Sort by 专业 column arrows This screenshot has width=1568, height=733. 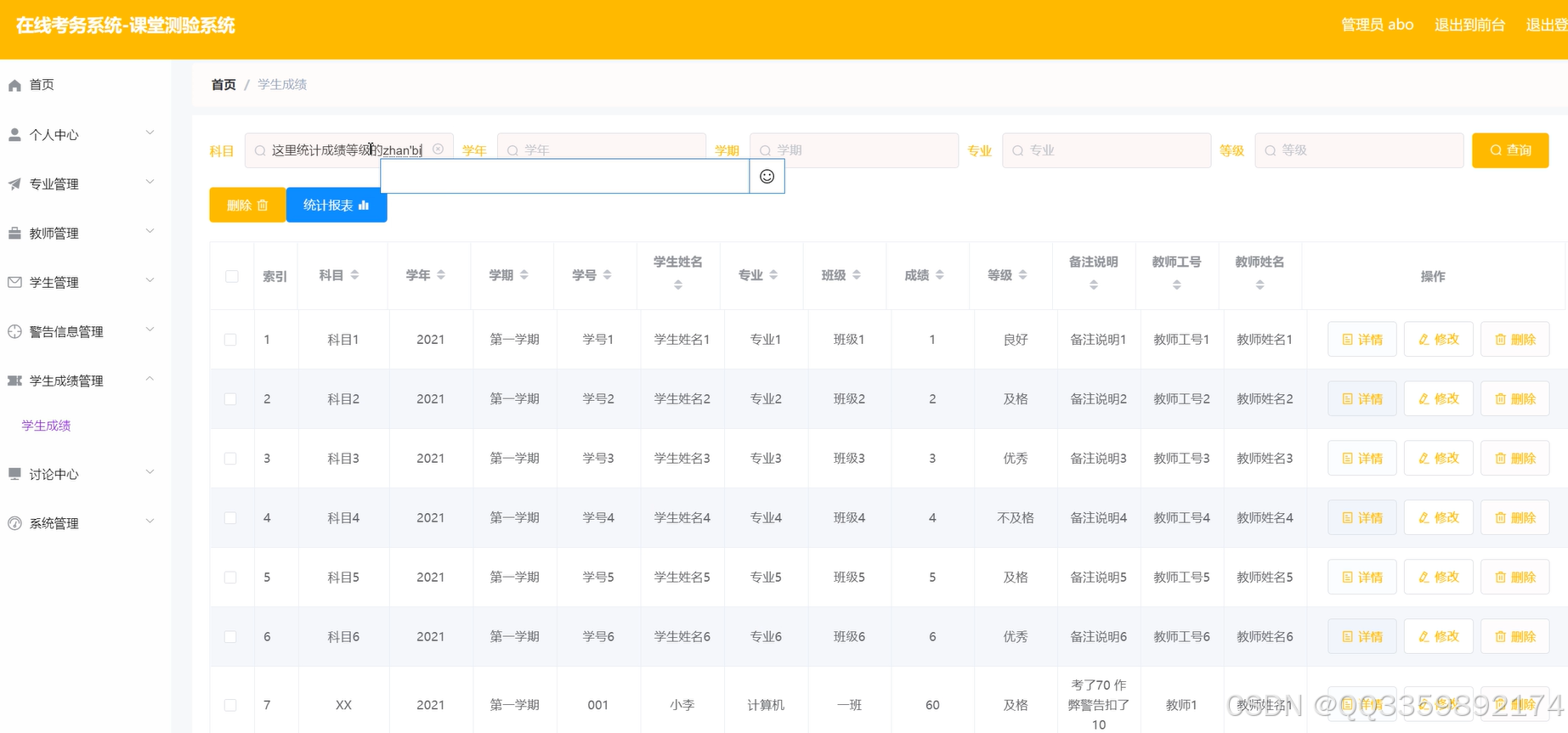[773, 275]
